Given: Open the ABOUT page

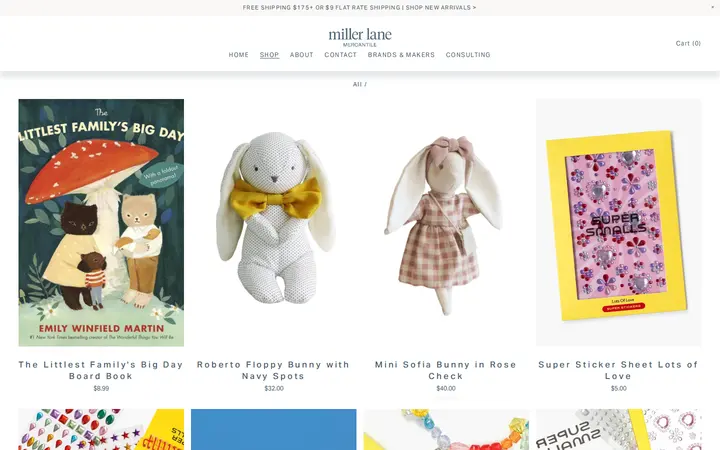Looking at the screenshot, I should (302, 55).
